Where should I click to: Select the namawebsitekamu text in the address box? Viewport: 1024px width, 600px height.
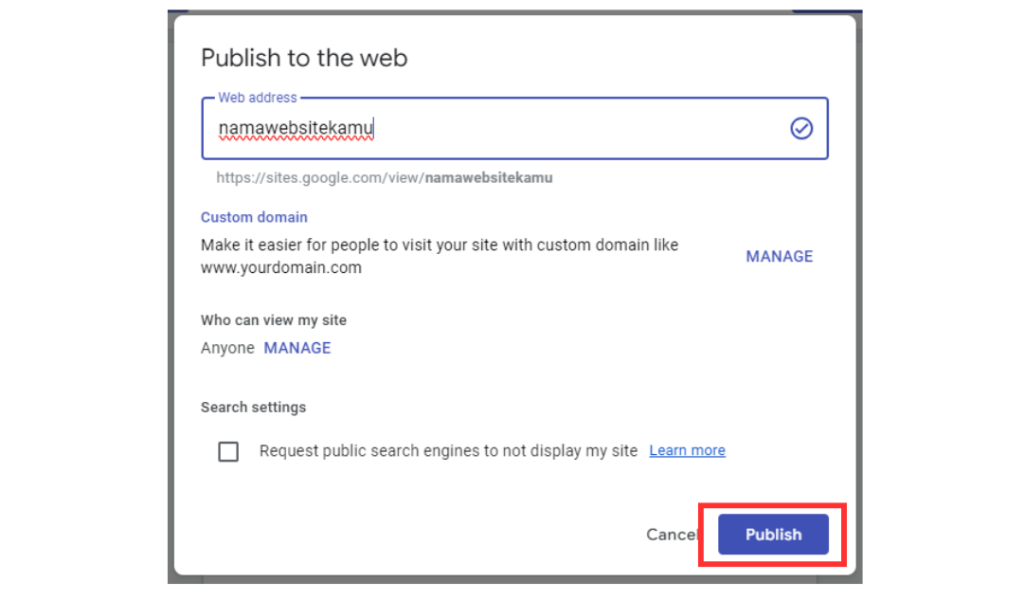[x=294, y=128]
